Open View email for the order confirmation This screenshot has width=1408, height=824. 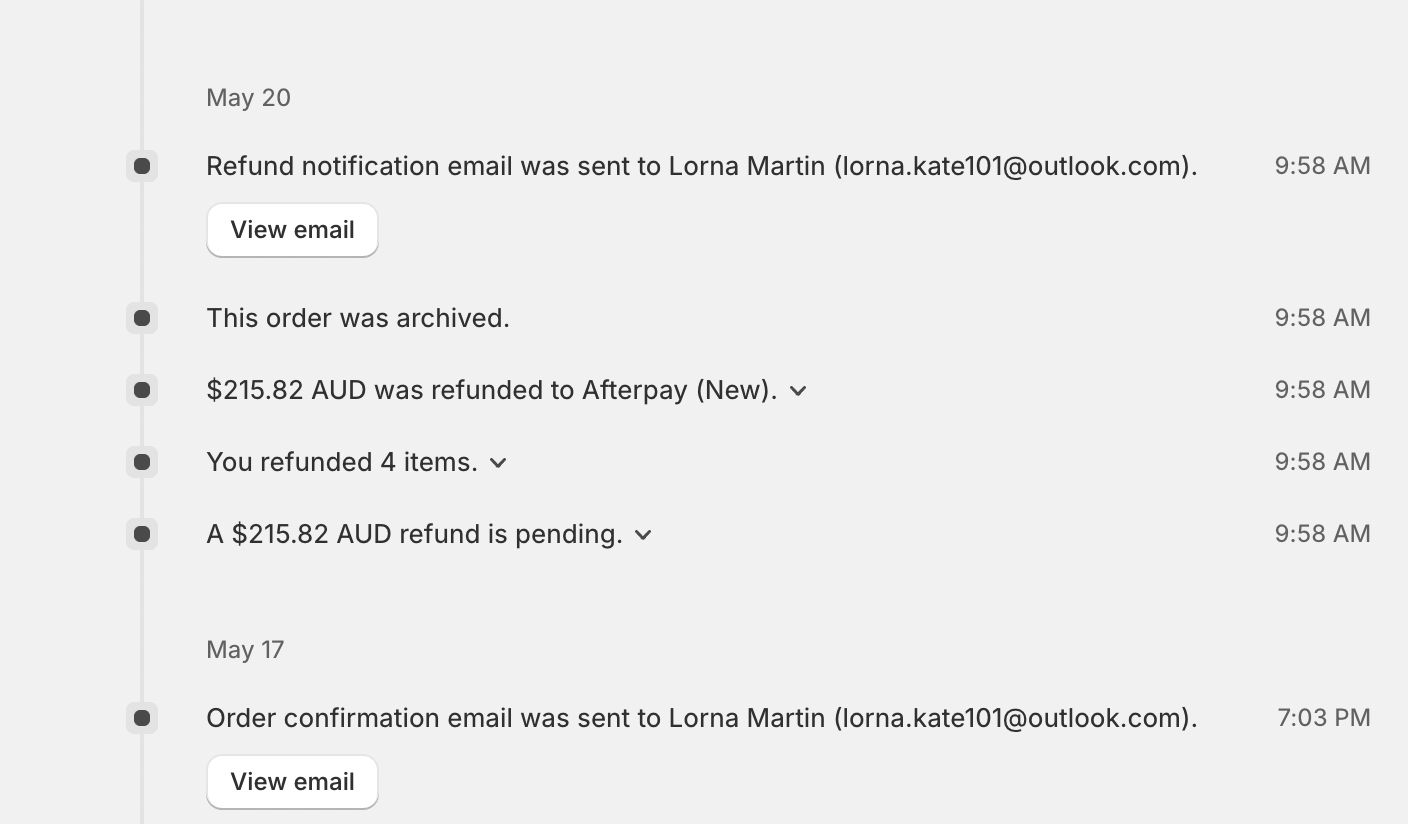[292, 782]
